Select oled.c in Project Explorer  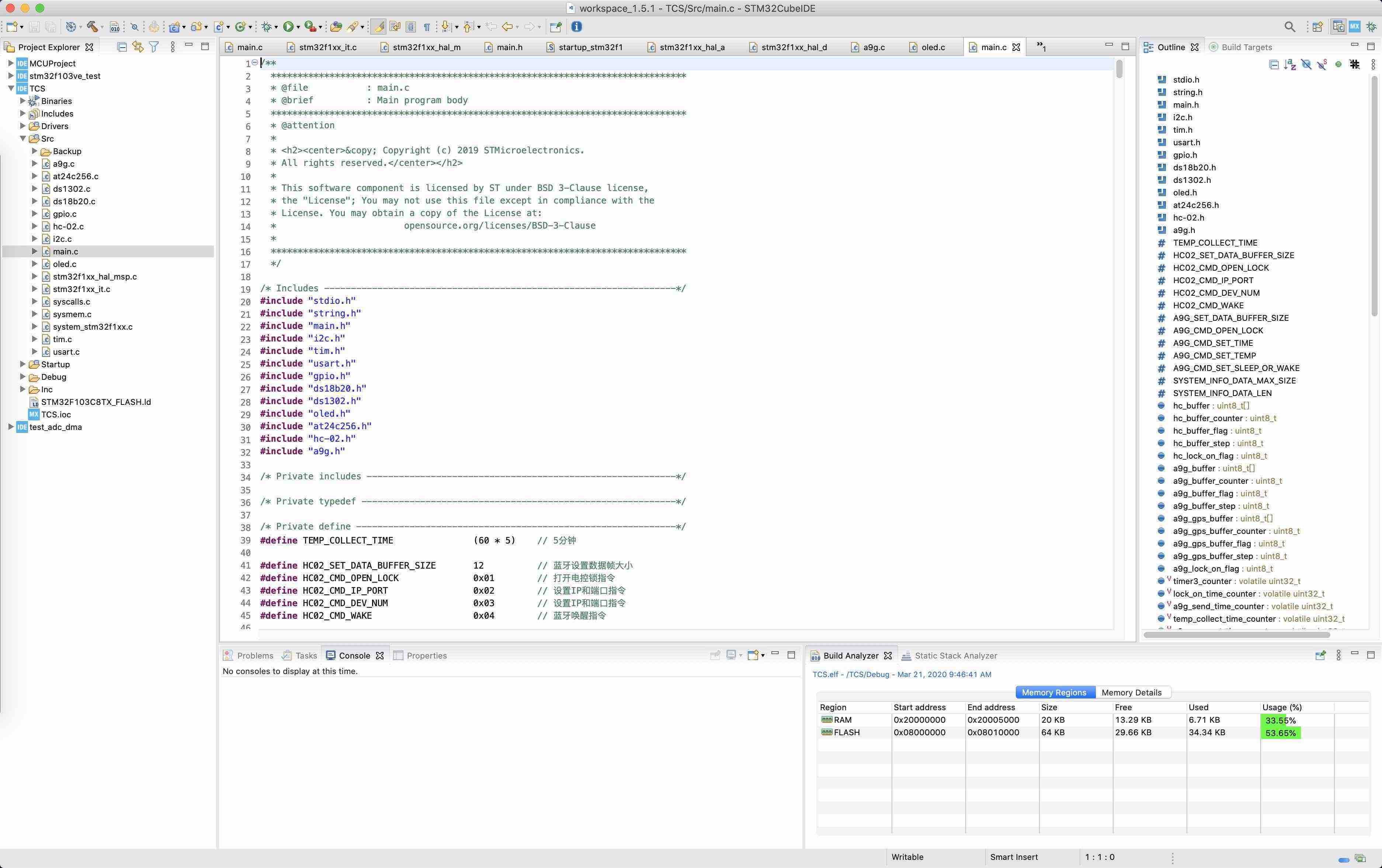point(64,264)
